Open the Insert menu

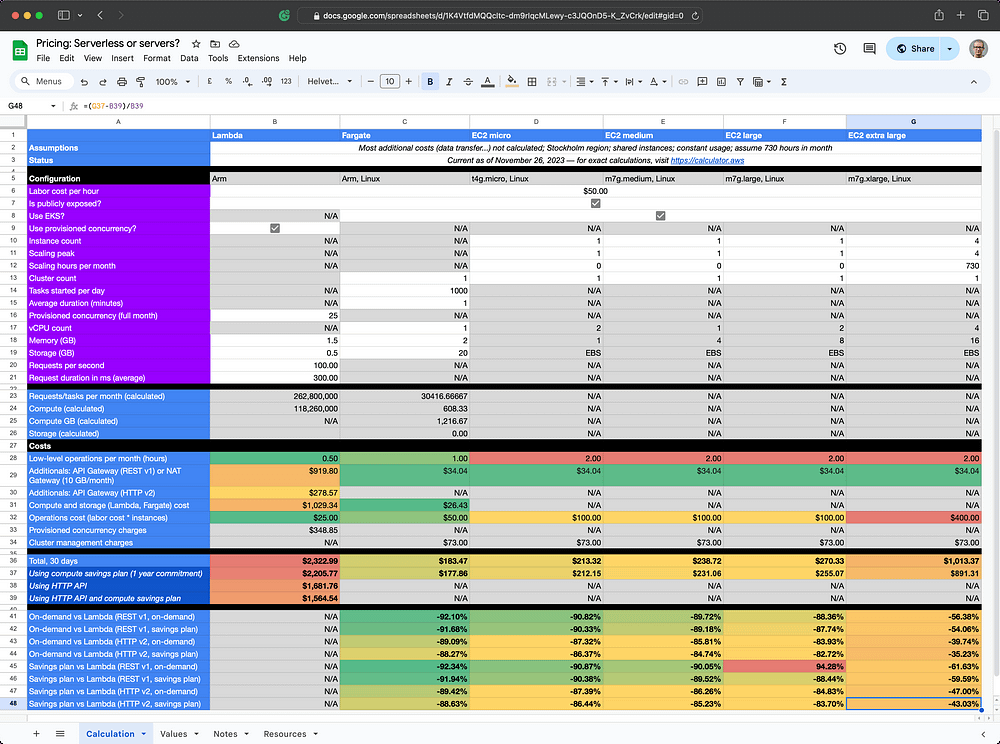tap(122, 58)
